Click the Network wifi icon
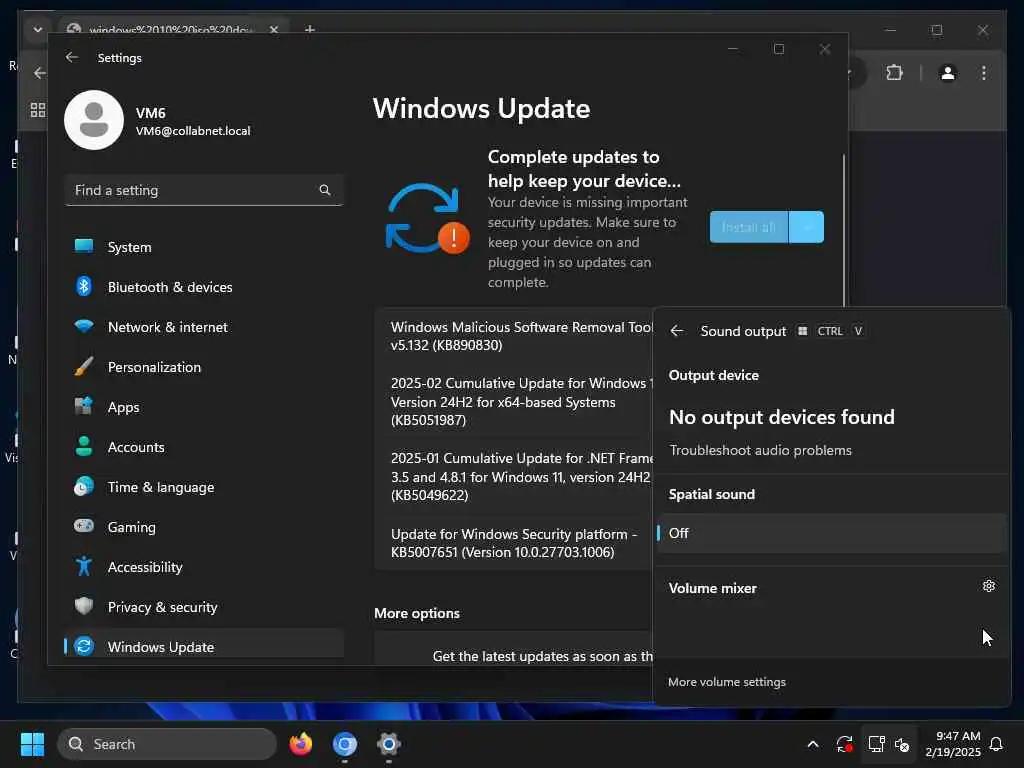The image size is (1024, 768). coord(84,326)
